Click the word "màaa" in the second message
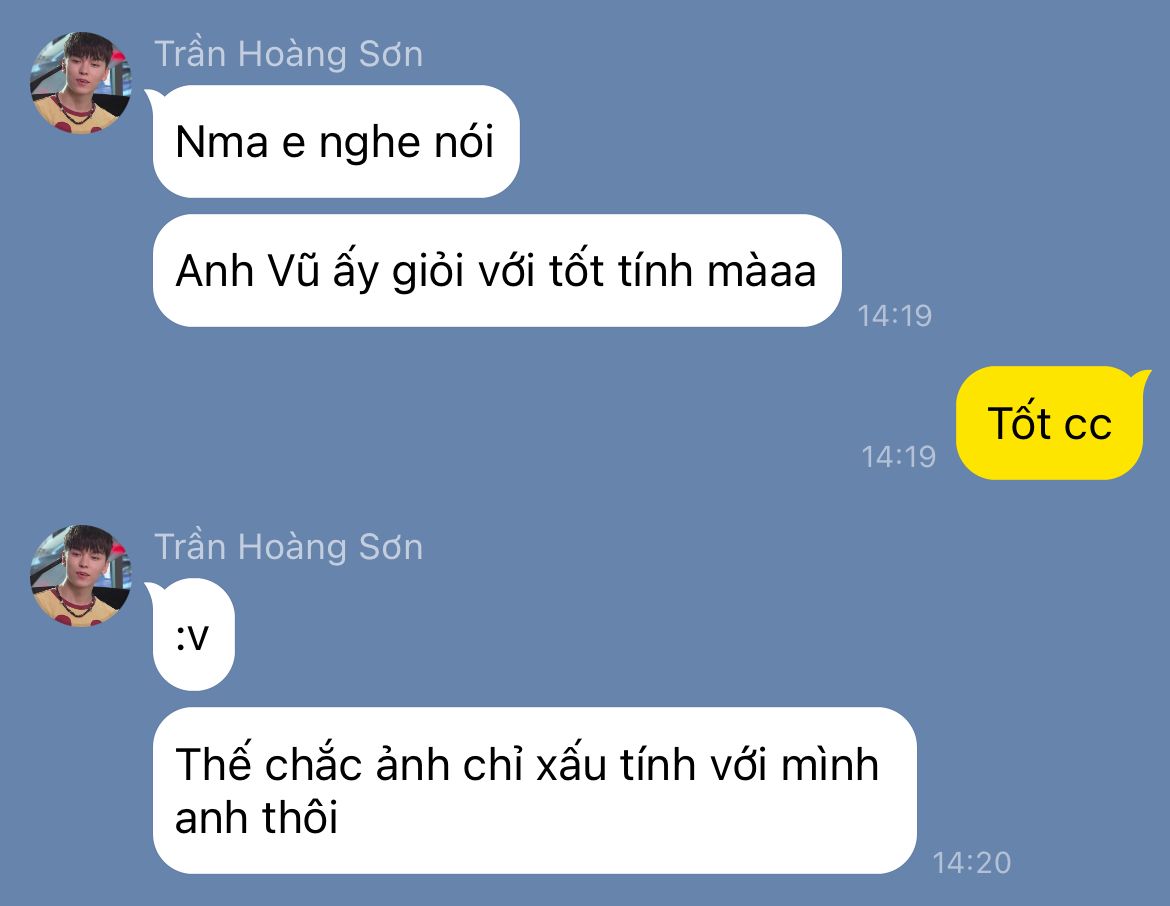Viewport: 1170px width, 906px height. point(761,271)
